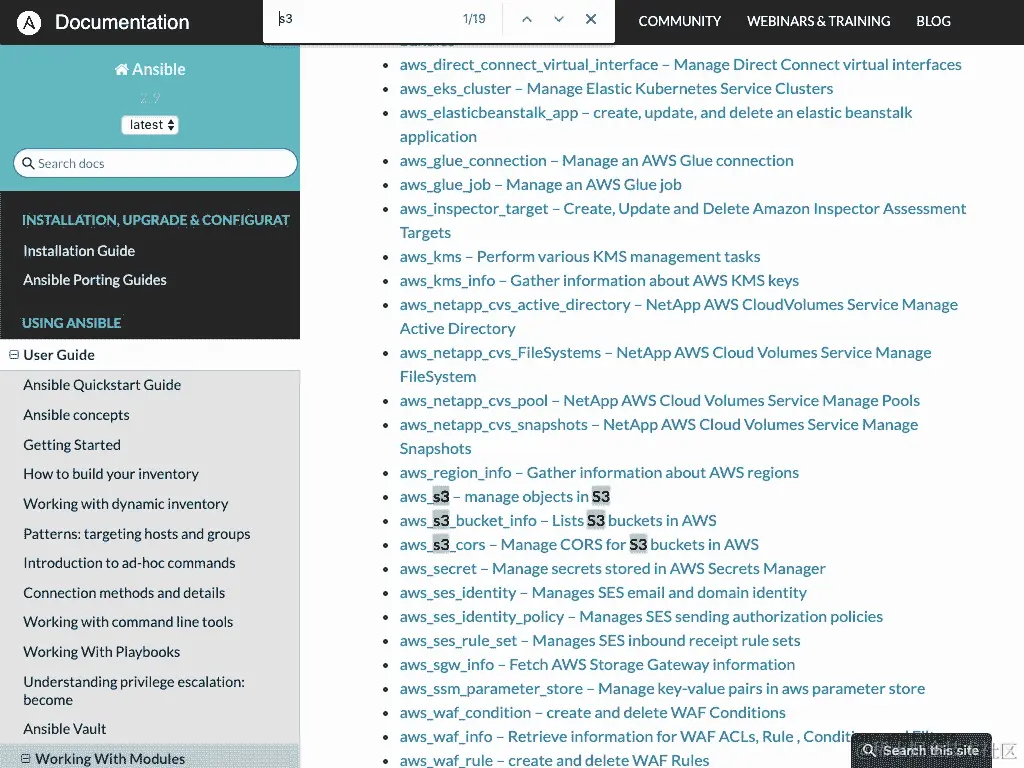The image size is (1024, 768).
Task: Click the magnifier icon in Search docs
Action: click(28, 163)
